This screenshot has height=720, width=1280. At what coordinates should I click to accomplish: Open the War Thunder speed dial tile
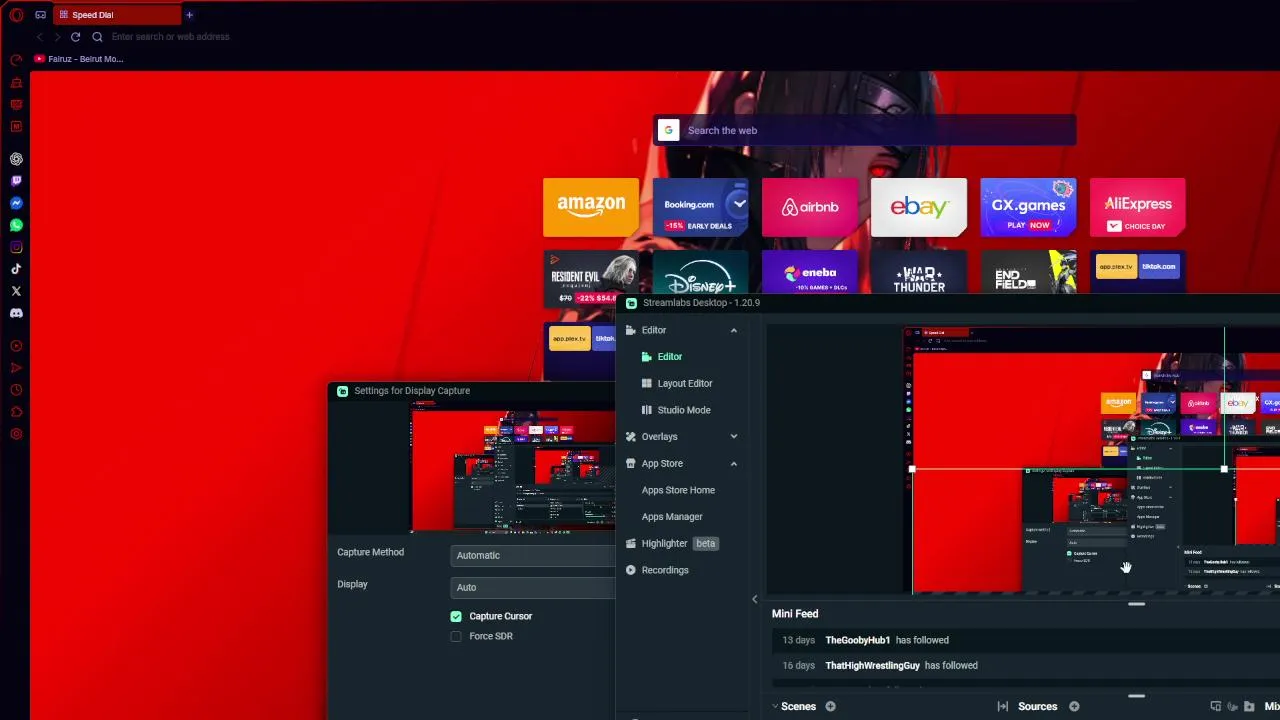919,272
